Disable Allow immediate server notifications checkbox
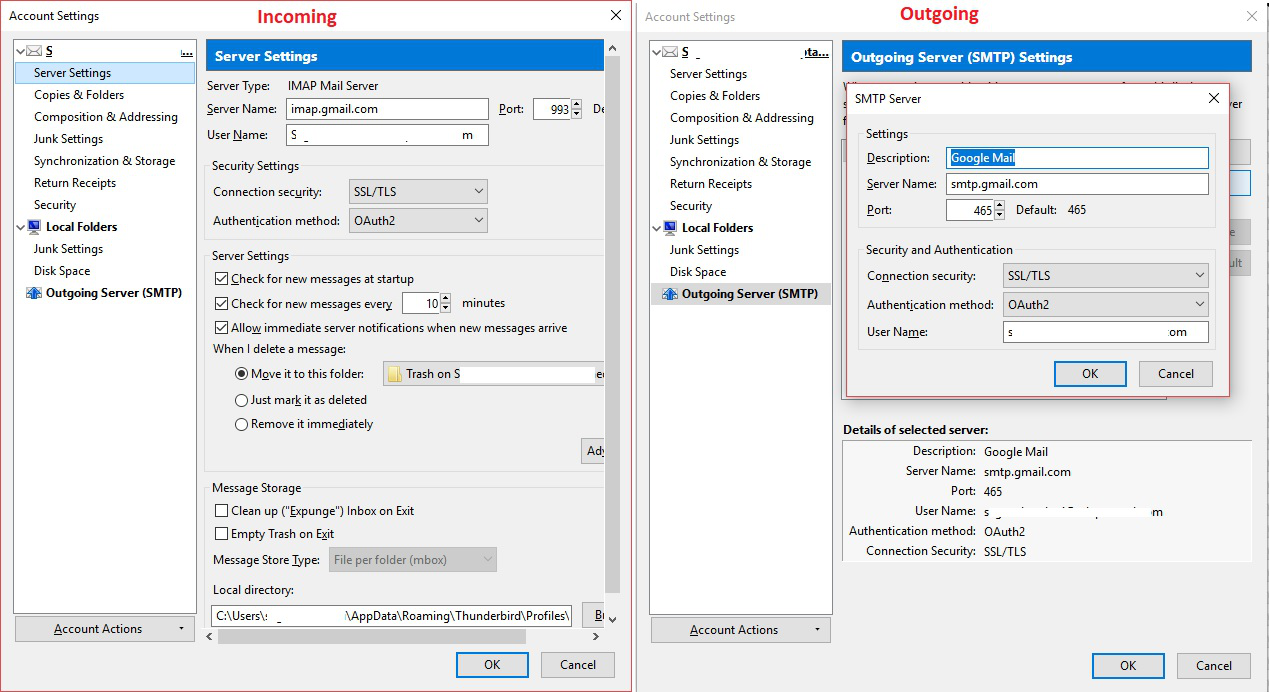The image size is (1269, 692). click(222, 327)
